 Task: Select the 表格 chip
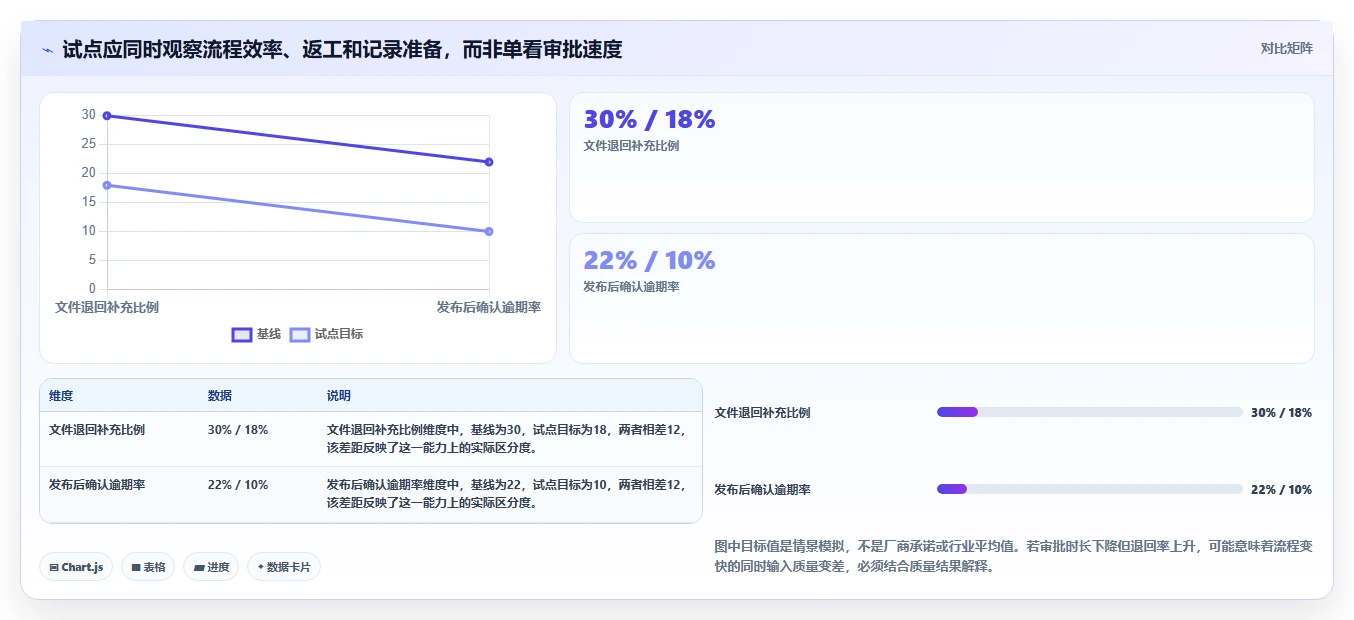point(148,567)
